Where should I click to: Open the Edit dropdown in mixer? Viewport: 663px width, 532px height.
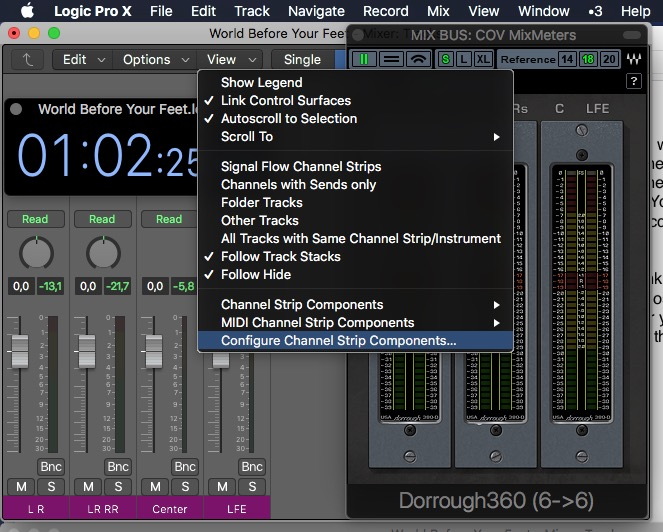point(83,60)
